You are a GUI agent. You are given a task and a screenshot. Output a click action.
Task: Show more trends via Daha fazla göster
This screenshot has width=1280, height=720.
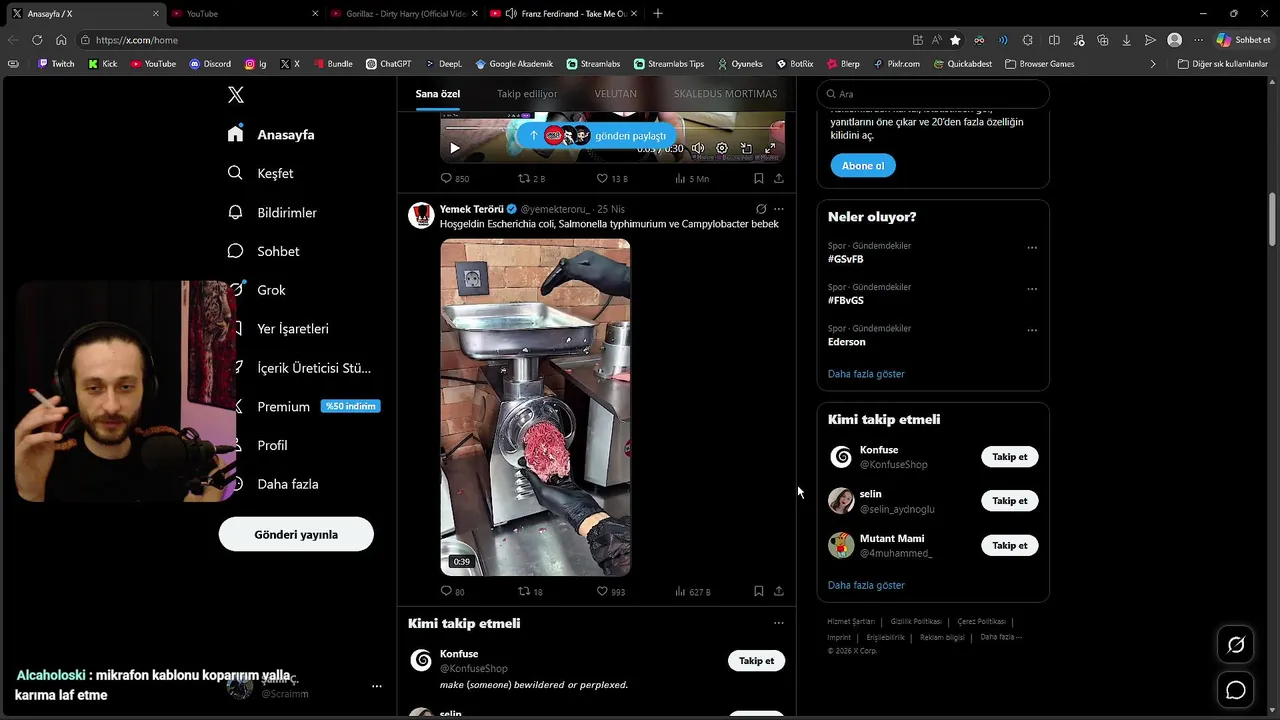click(x=866, y=374)
